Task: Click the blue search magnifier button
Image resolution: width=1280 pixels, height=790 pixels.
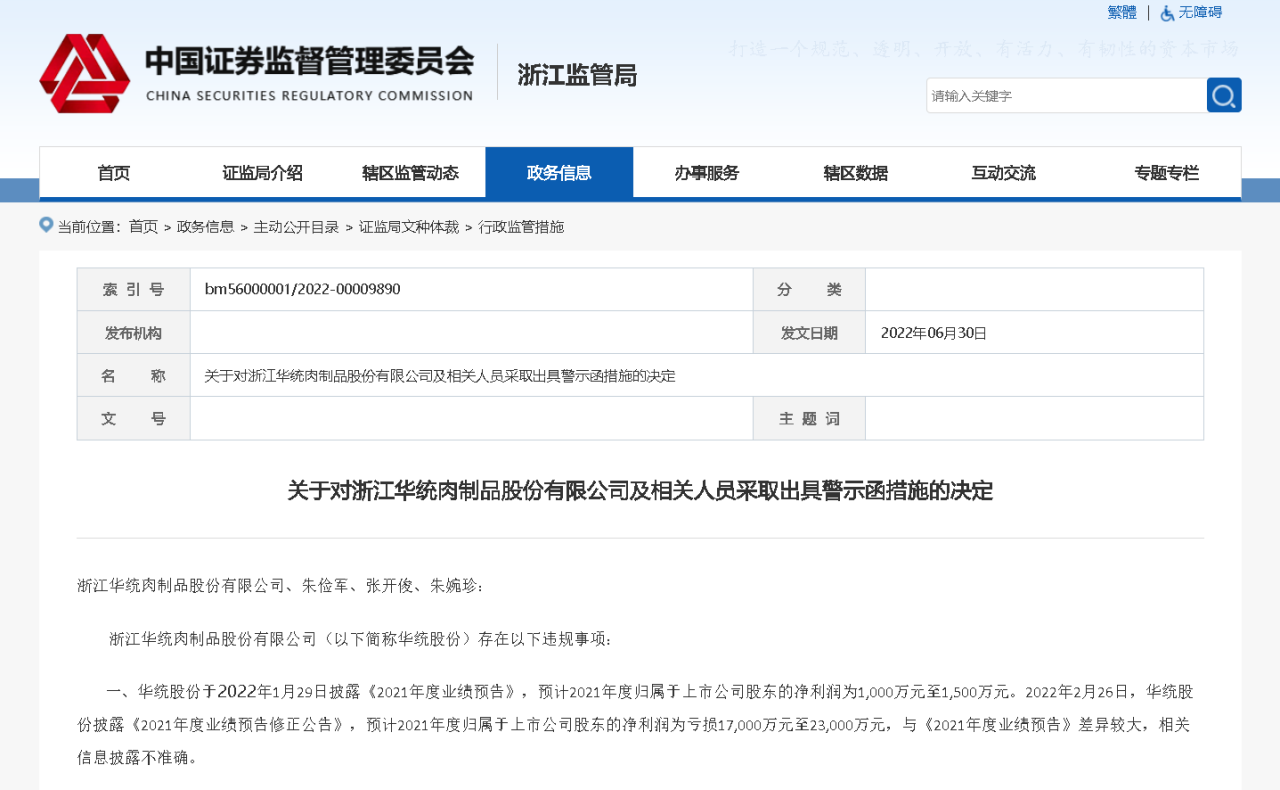Action: pyautogui.click(x=1224, y=95)
